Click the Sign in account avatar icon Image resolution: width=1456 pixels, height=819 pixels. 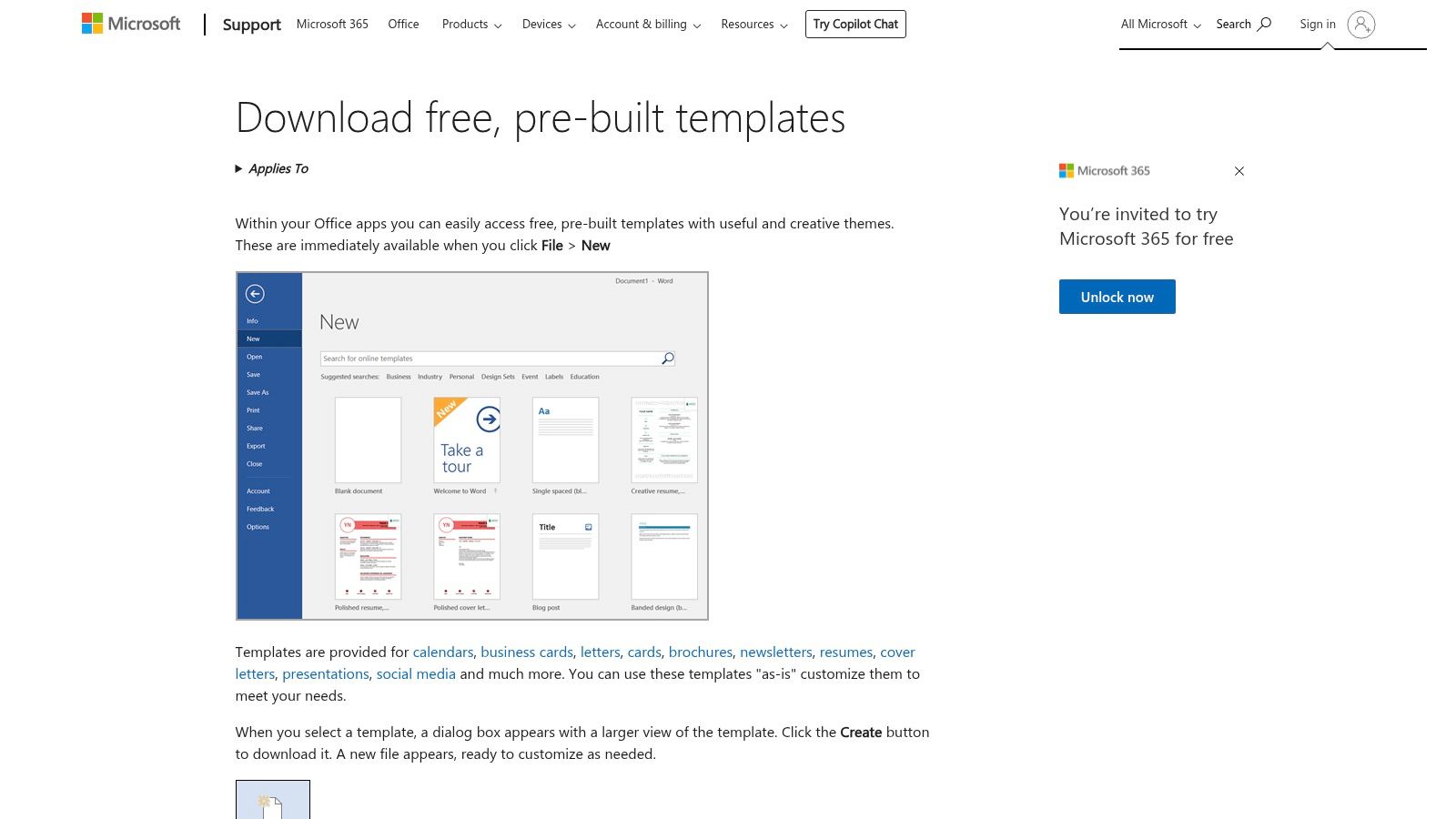pyautogui.click(x=1361, y=25)
